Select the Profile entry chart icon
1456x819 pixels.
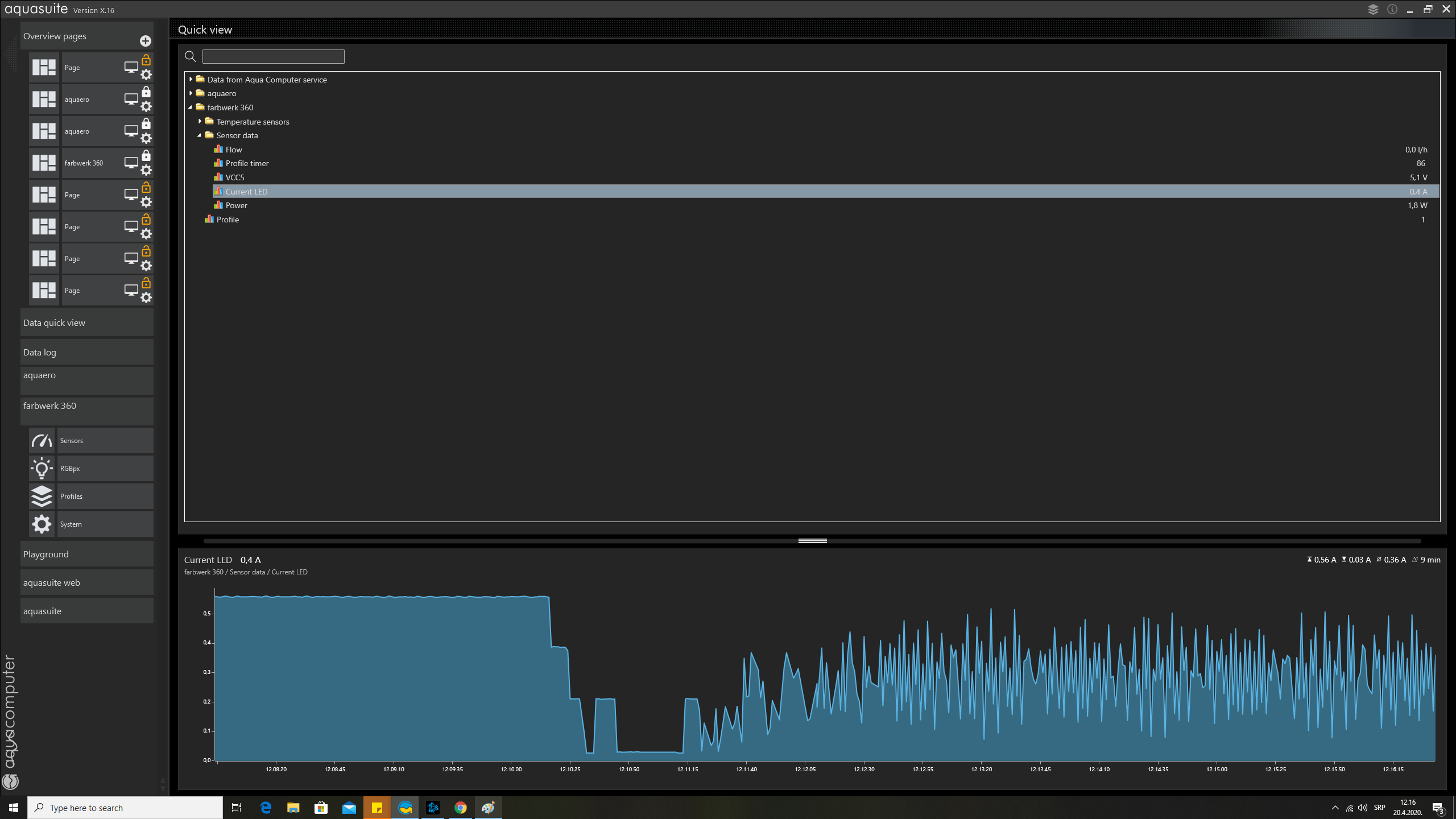point(209,220)
